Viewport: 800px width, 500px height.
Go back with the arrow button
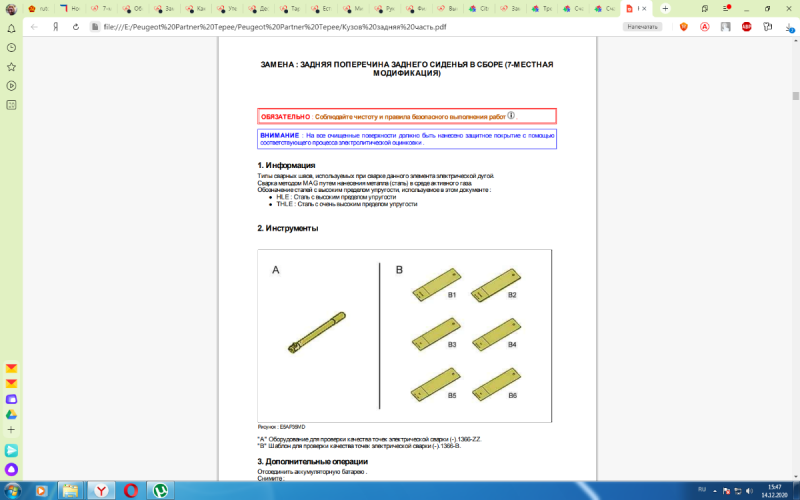(x=34, y=27)
